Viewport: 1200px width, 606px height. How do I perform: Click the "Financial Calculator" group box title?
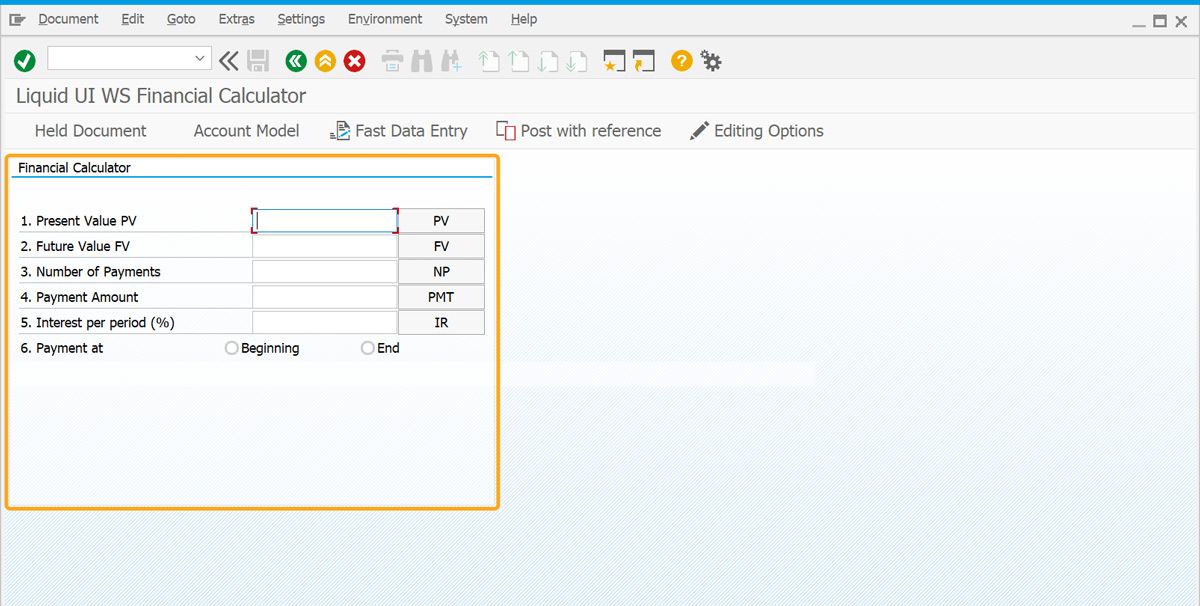[x=74, y=168]
